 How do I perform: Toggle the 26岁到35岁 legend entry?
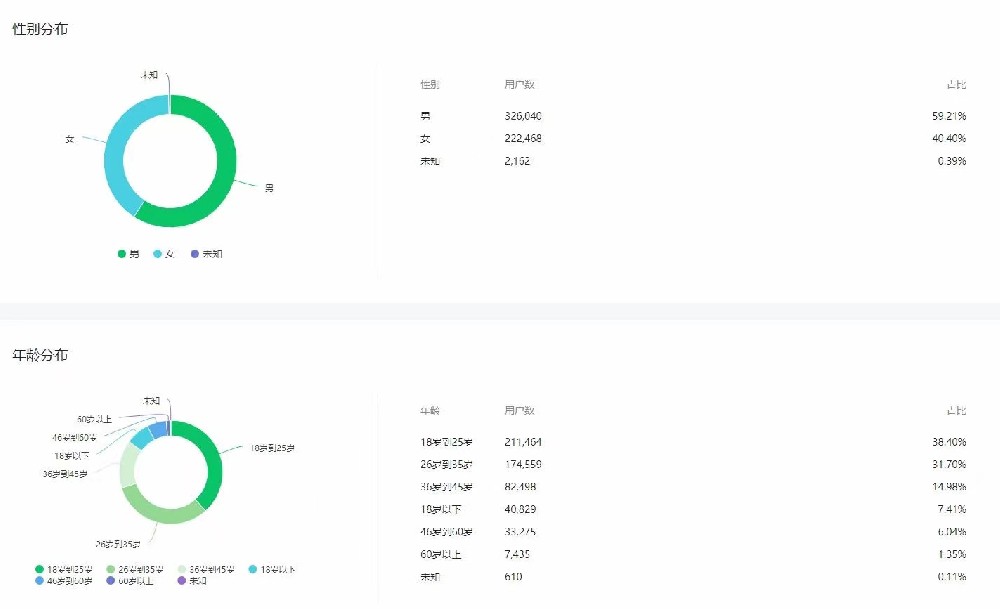coord(135,569)
